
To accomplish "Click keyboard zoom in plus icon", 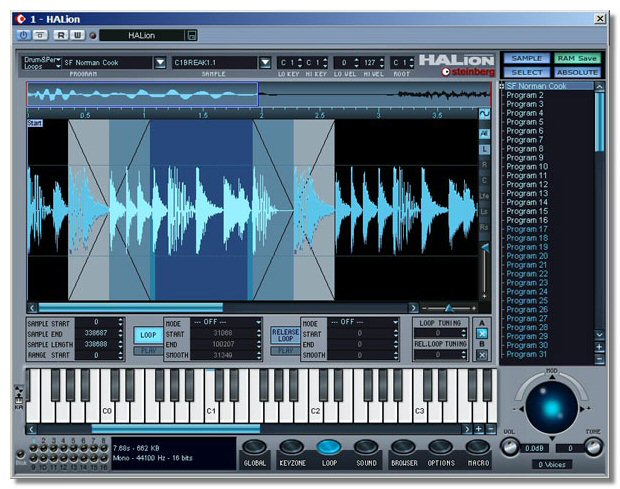I will 479,429.
